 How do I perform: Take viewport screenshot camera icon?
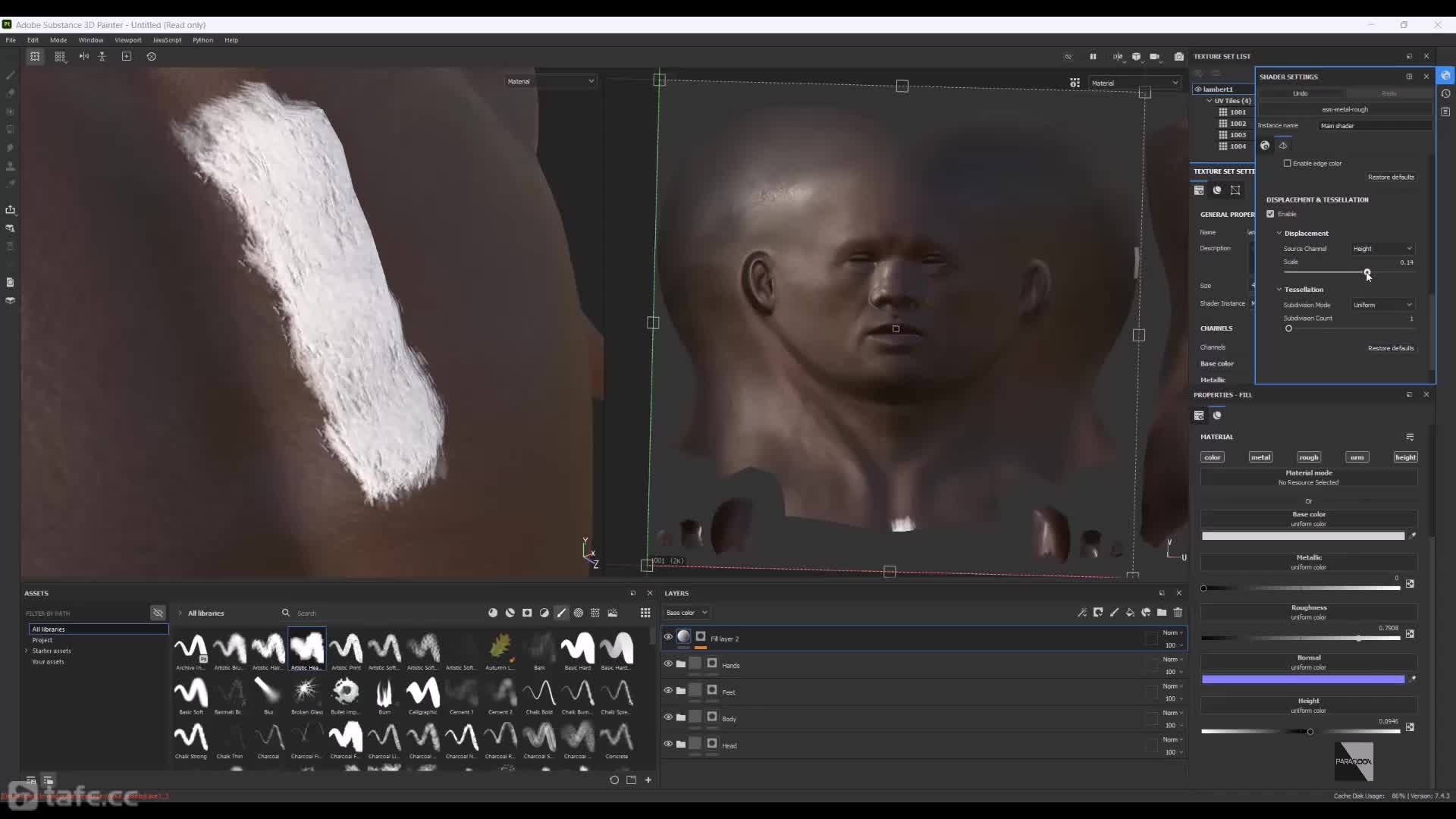[1178, 57]
